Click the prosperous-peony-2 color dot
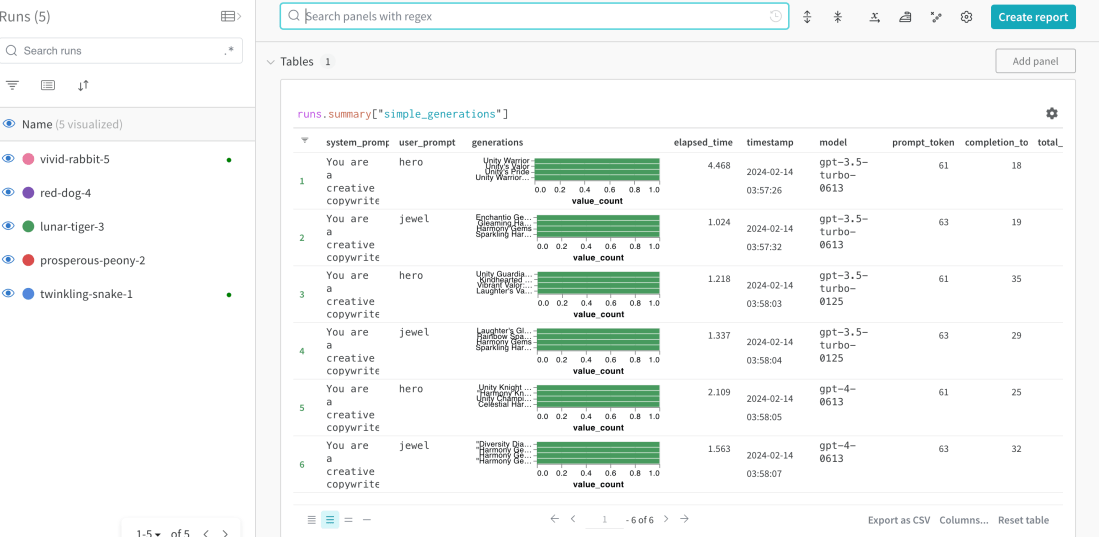This screenshot has height=537, width=1099. 28,260
